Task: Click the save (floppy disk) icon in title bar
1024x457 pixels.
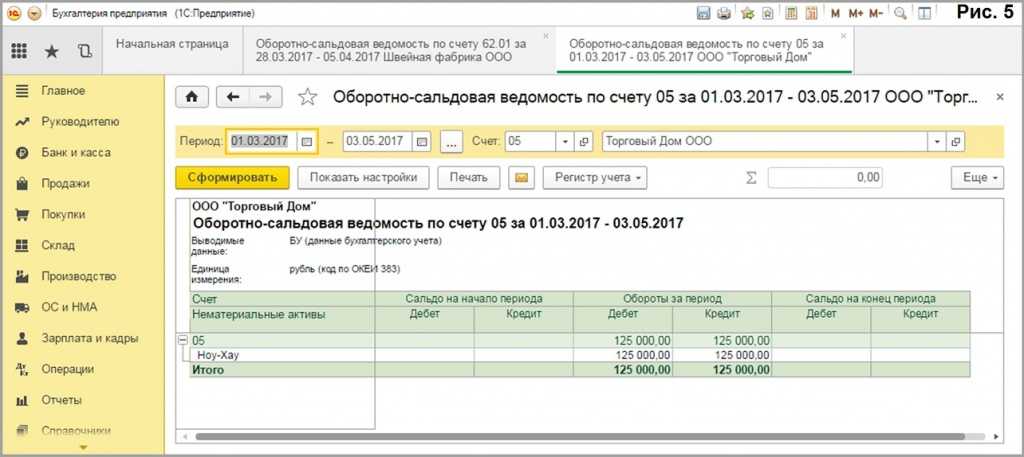Action: 704,13
